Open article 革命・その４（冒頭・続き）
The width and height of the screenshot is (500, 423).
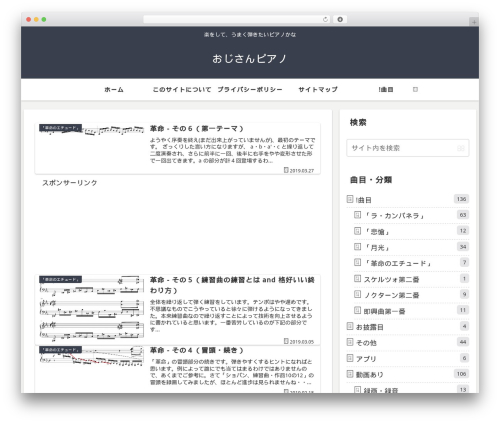click(x=197, y=350)
